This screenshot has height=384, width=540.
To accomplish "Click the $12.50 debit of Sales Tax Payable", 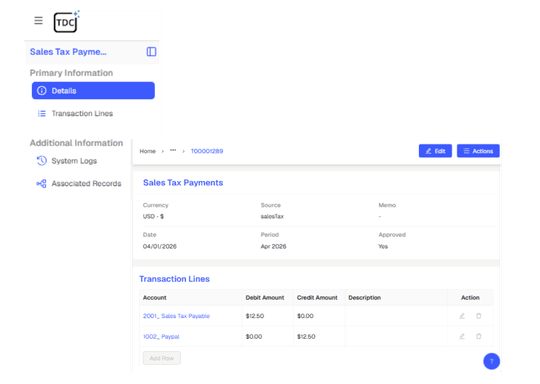I will [x=255, y=316].
